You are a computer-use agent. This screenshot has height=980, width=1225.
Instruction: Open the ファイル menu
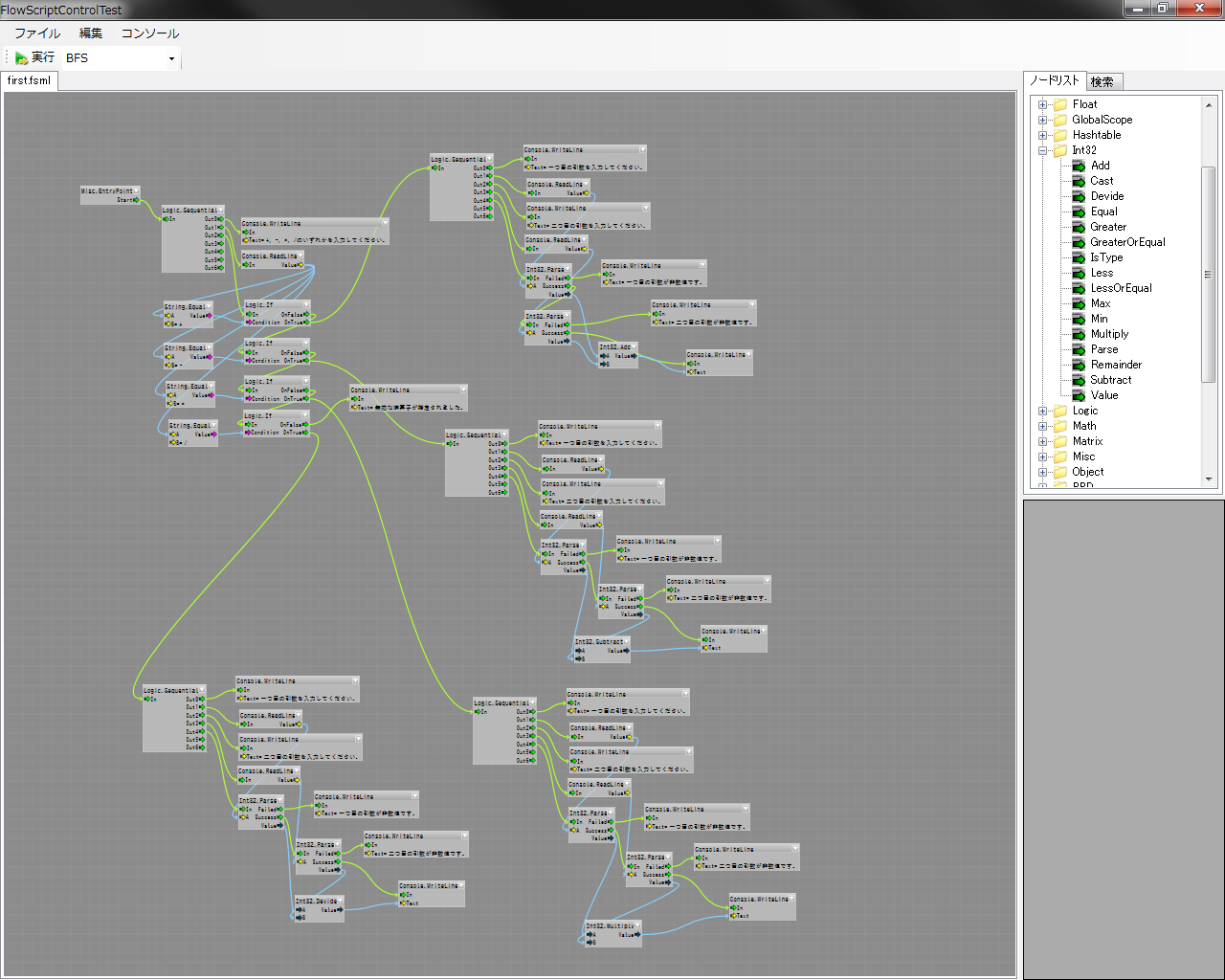coord(37,33)
